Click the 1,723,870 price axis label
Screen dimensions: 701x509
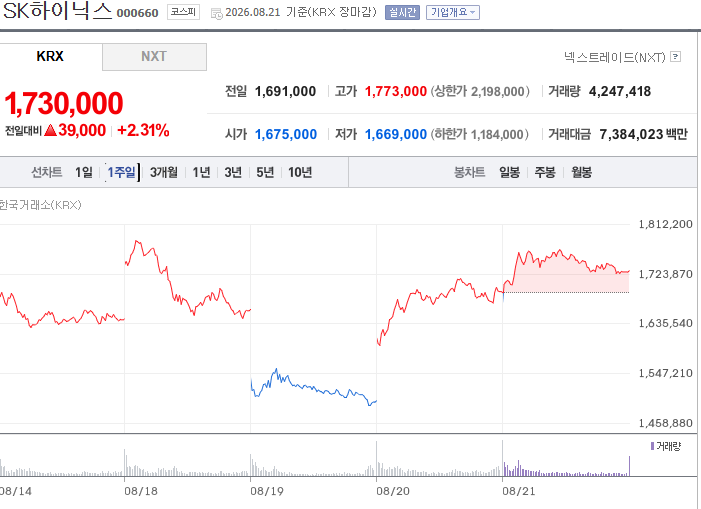click(x=665, y=274)
